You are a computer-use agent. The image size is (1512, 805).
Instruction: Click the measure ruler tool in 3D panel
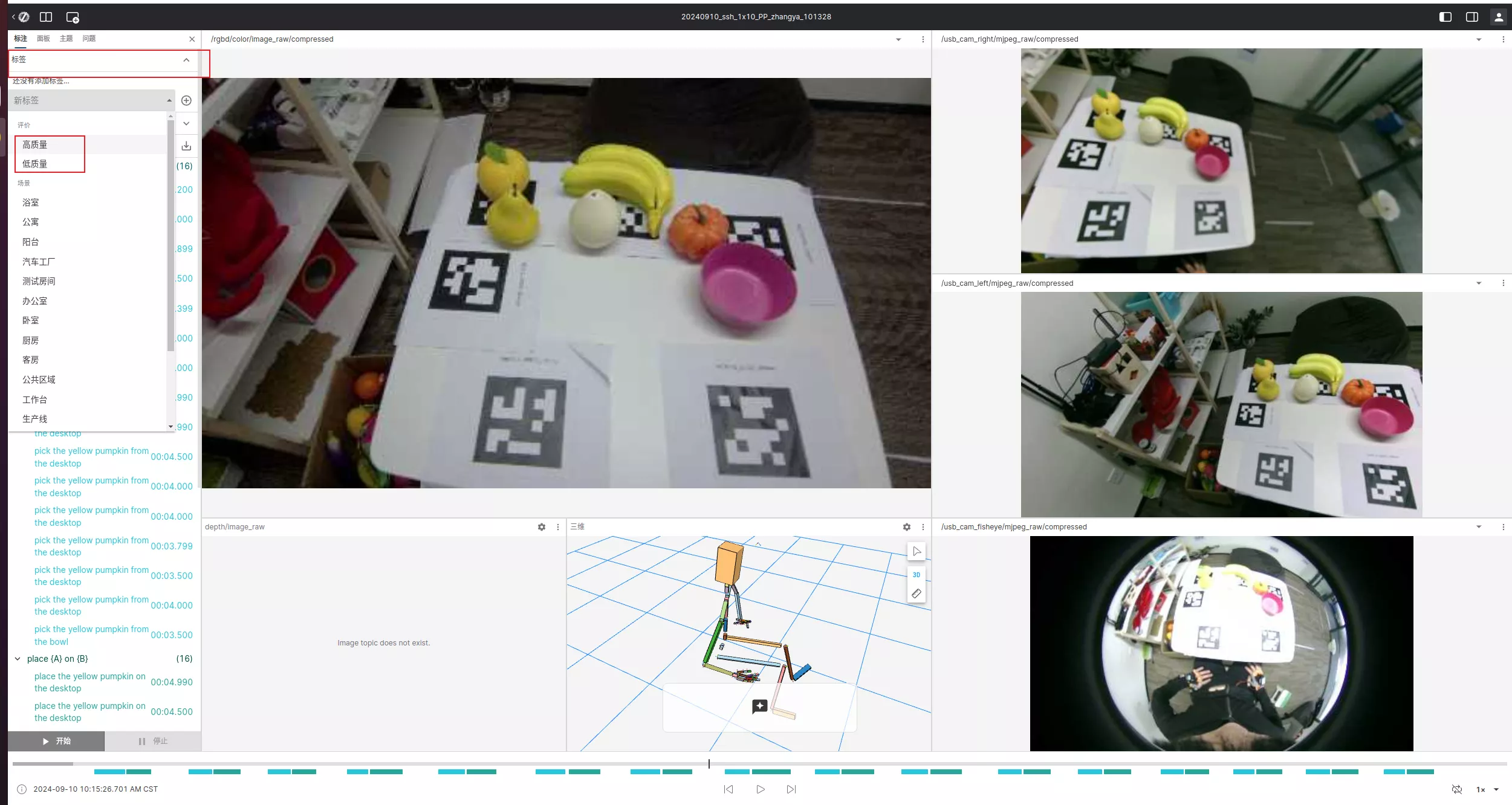pos(917,593)
